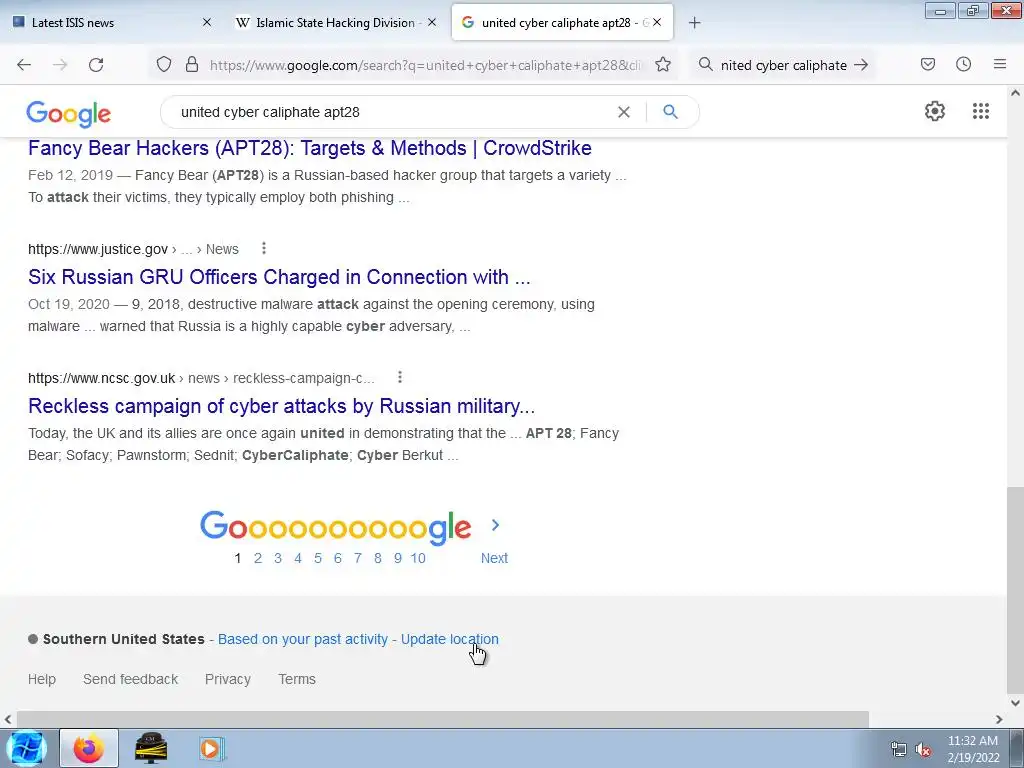Go back using the browser back arrow
1024x768 pixels.
tap(24, 65)
